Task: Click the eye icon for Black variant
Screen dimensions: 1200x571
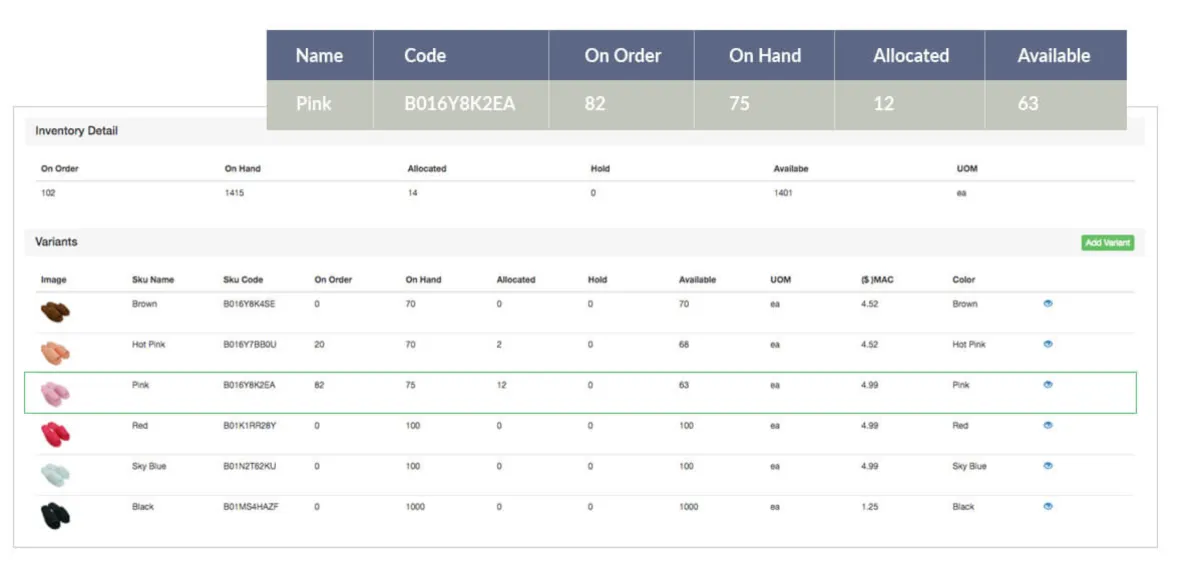Action: pyautogui.click(x=1048, y=507)
